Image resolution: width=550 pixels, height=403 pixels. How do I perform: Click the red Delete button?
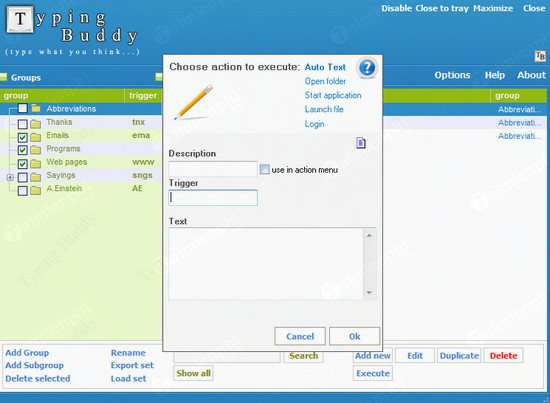[503, 356]
